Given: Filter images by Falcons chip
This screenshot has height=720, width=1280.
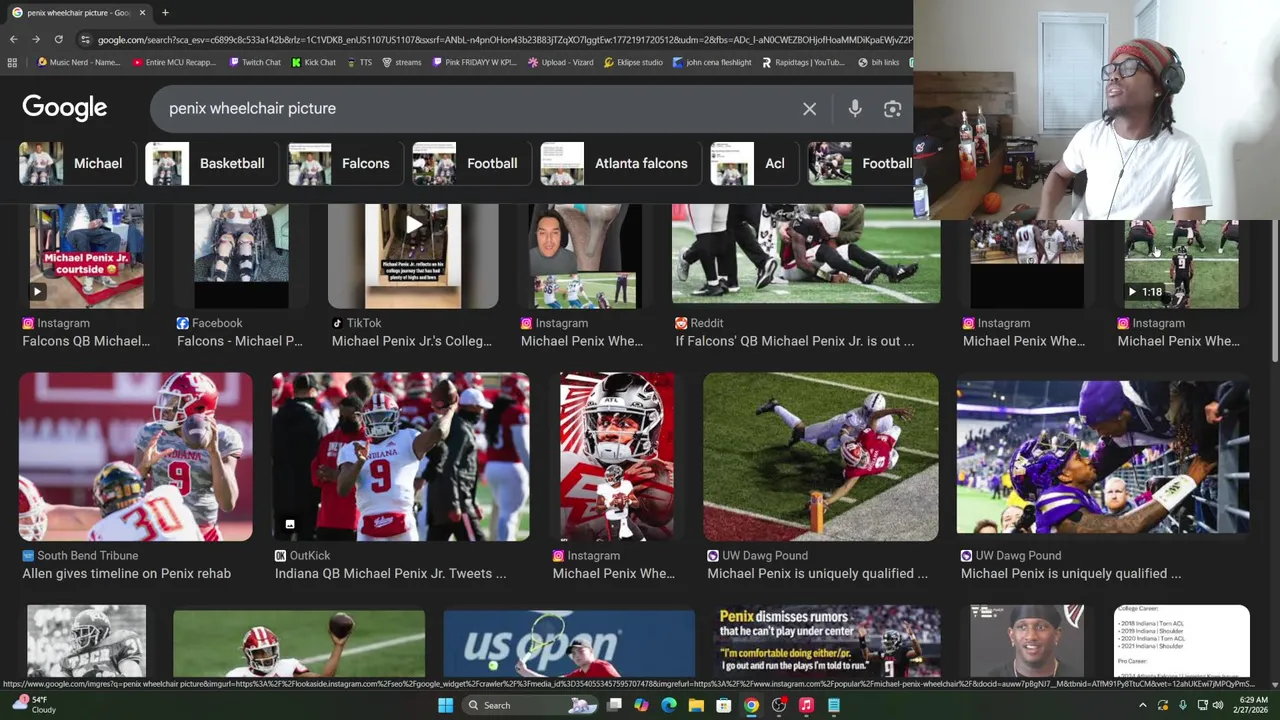Looking at the screenshot, I should (x=344, y=163).
